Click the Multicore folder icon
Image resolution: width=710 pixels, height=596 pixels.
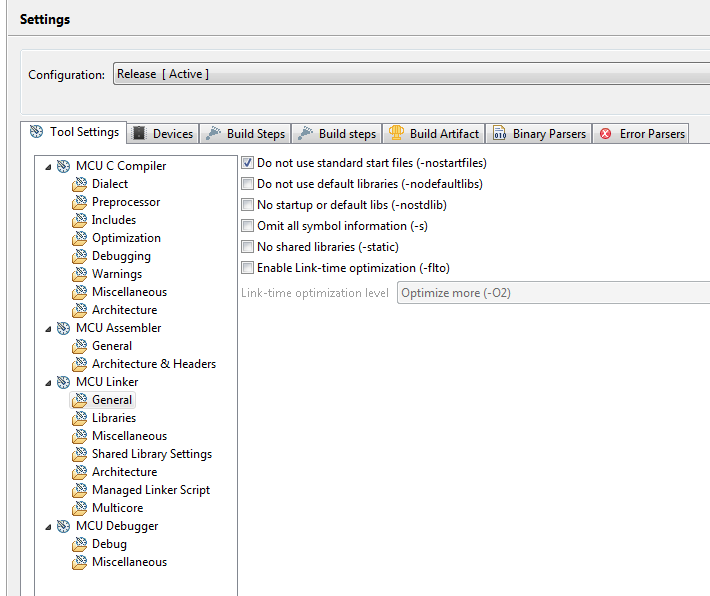pos(80,508)
